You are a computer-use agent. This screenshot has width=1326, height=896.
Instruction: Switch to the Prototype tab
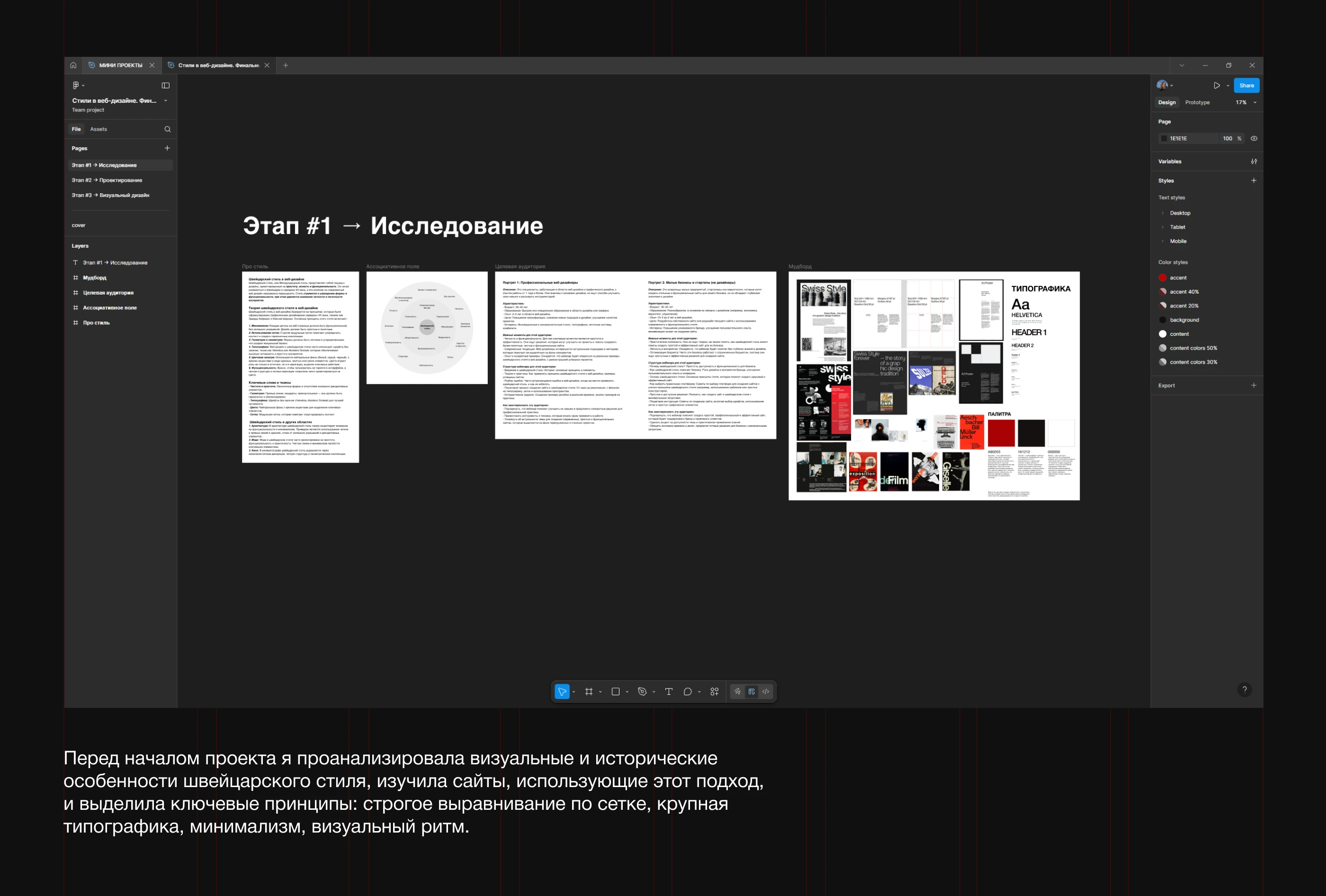[x=1197, y=103]
